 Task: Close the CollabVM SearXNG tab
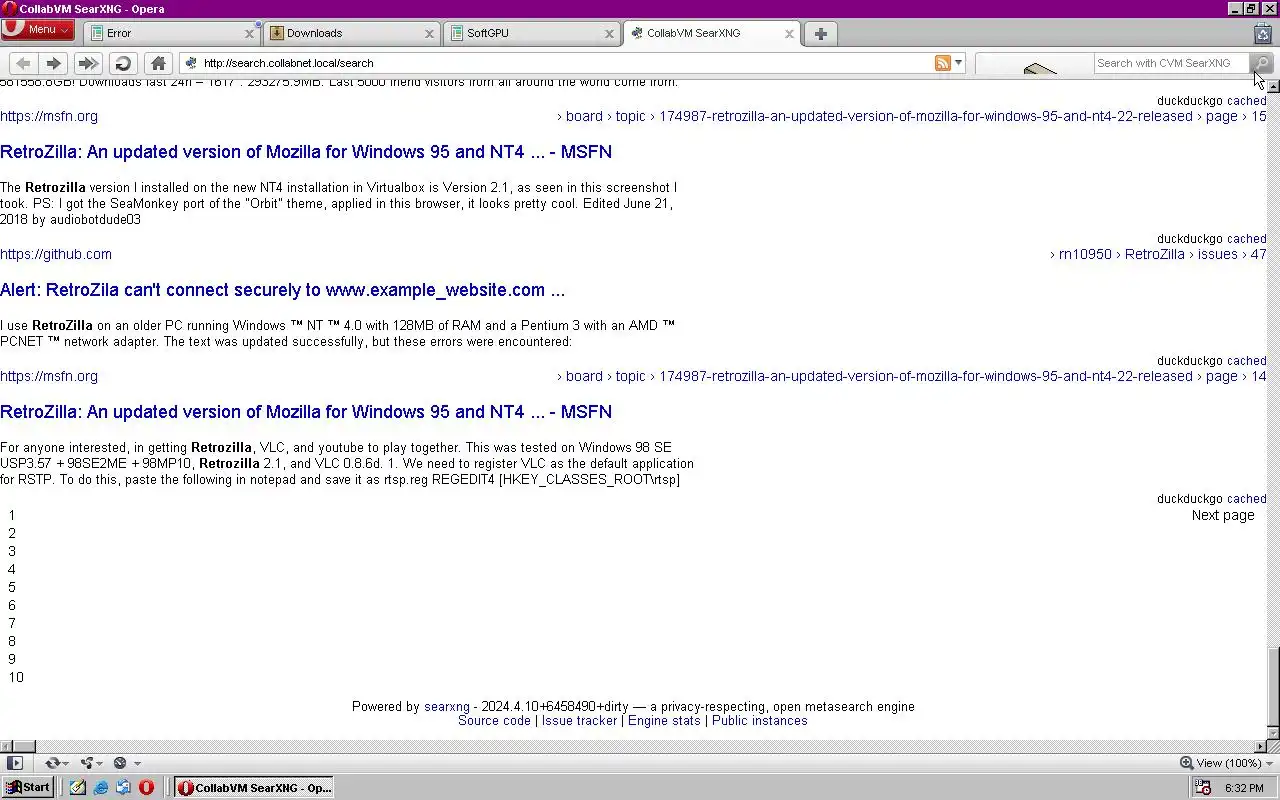coord(789,33)
